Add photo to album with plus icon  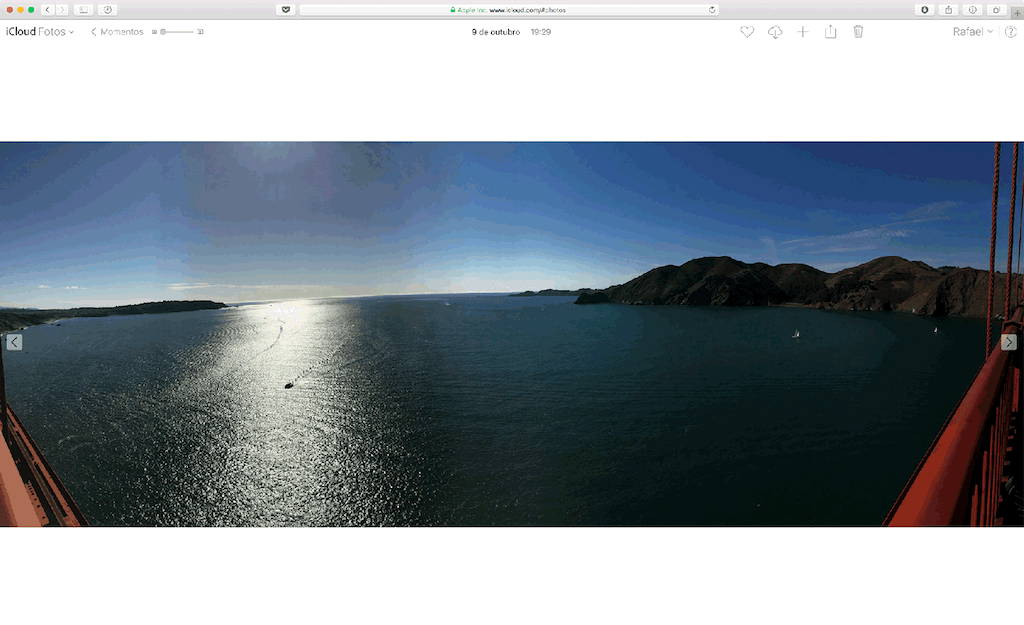803,31
